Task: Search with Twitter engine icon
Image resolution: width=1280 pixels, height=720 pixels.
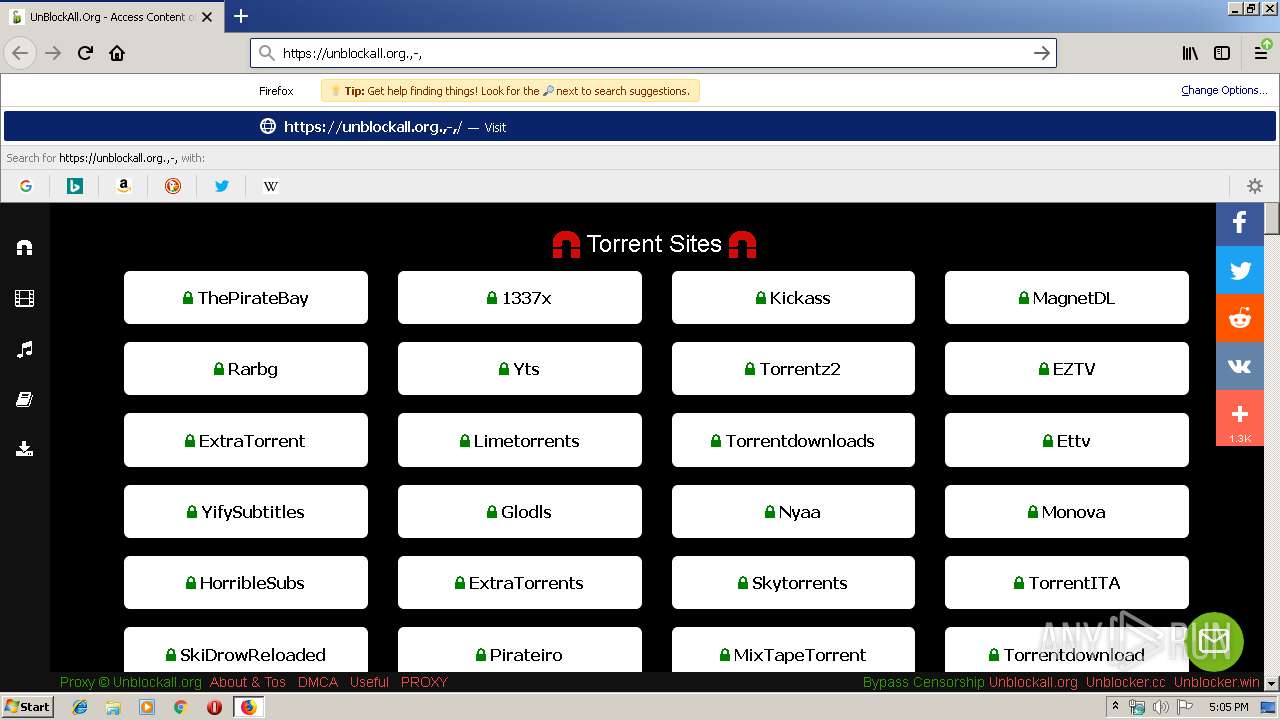Action: coord(222,186)
